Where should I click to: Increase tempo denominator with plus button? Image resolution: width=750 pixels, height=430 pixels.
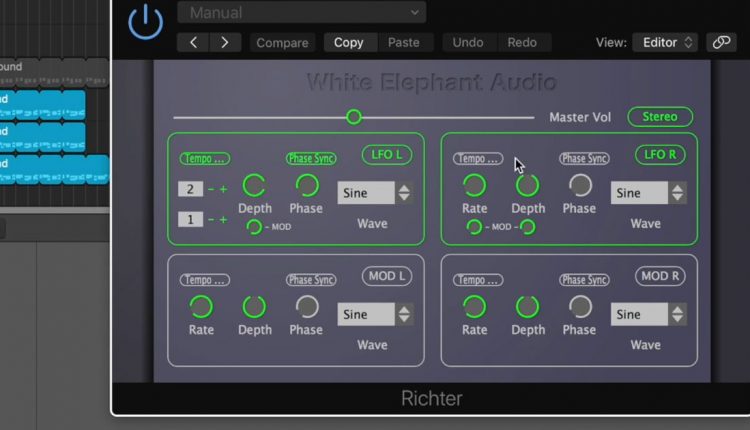[x=223, y=220]
